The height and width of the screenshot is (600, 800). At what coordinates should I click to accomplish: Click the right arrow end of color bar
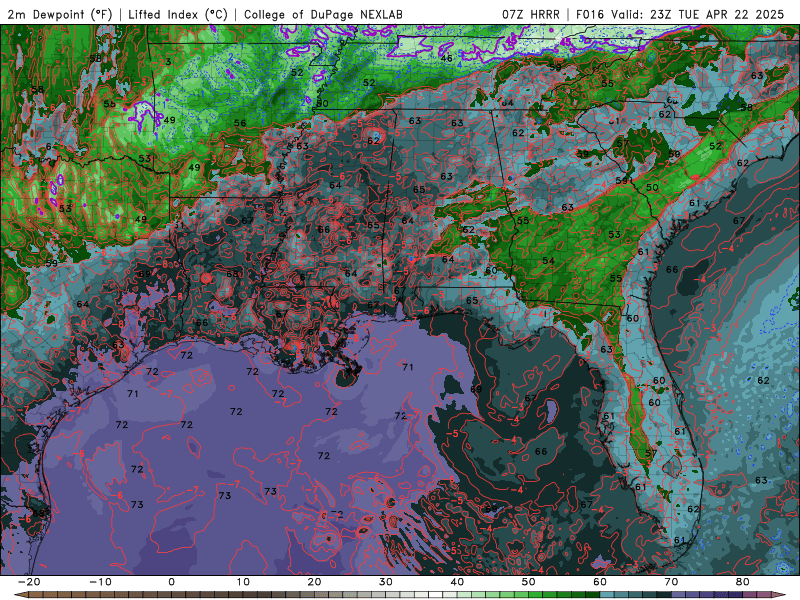click(778, 595)
